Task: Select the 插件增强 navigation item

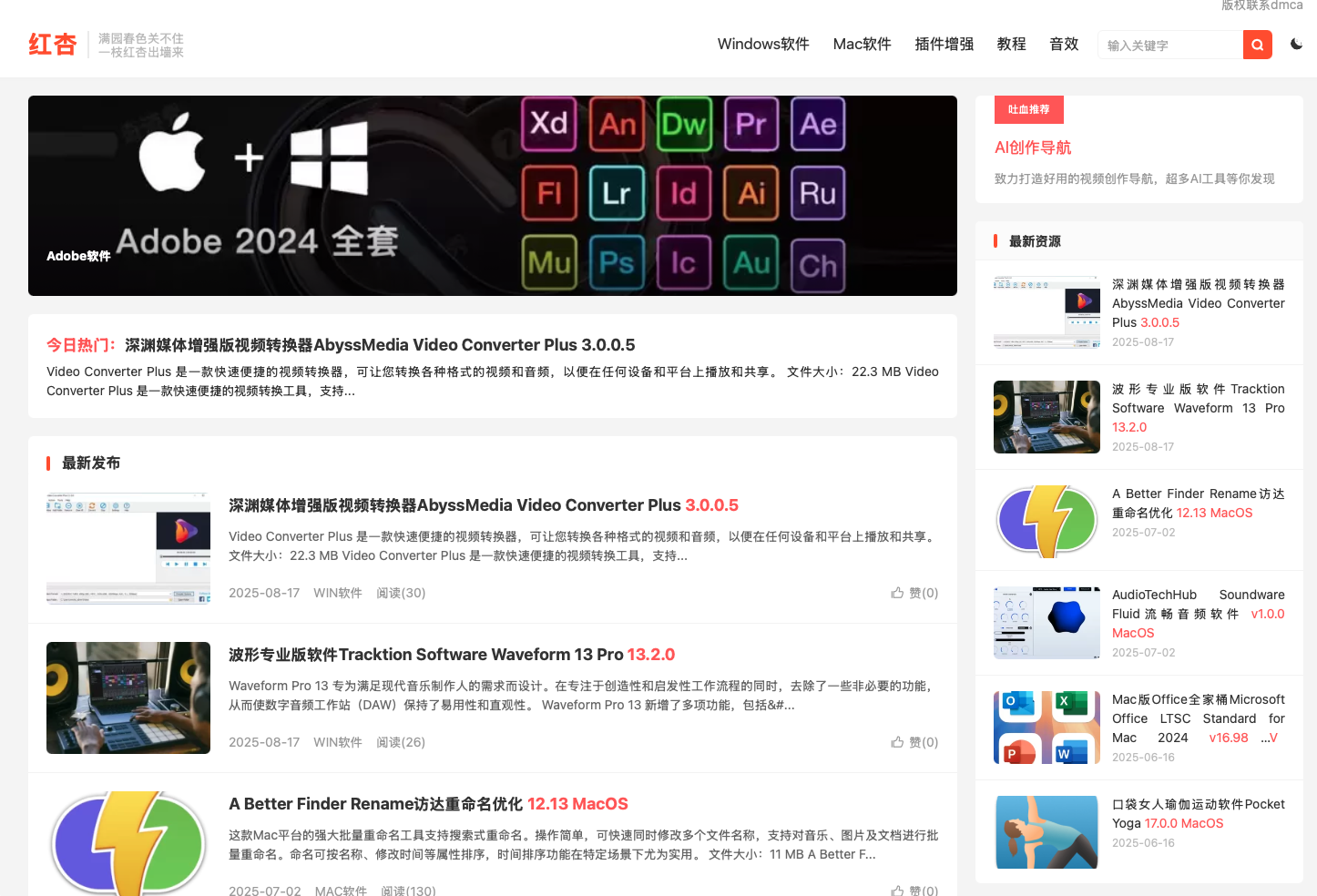Action: [x=944, y=43]
